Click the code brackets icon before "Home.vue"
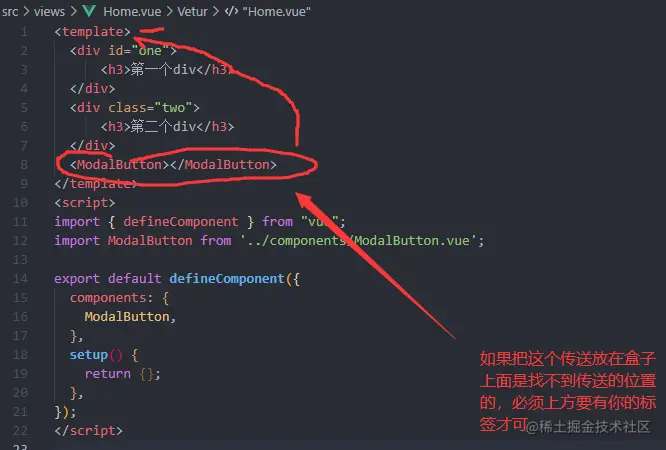This screenshot has width=666, height=450. pos(231,11)
